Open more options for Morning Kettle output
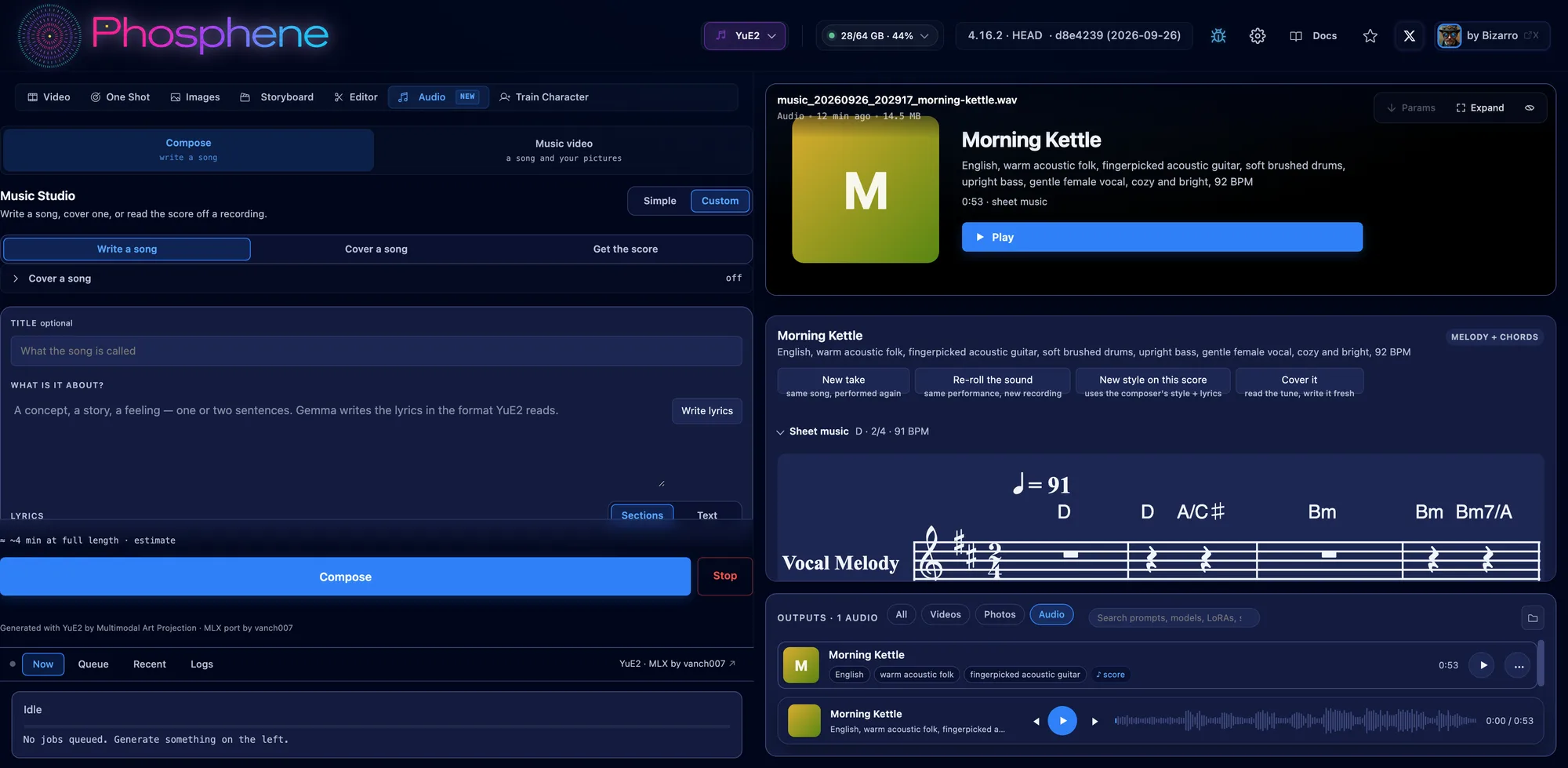The width and height of the screenshot is (1568, 768). tap(1519, 665)
